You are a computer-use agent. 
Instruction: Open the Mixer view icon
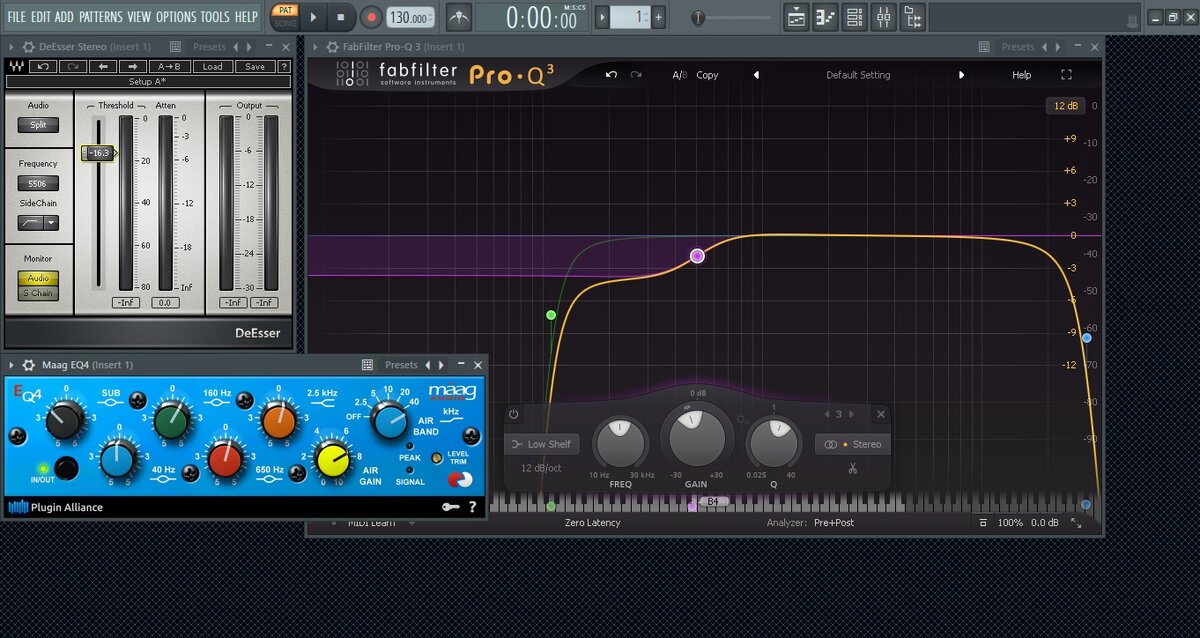(884, 17)
